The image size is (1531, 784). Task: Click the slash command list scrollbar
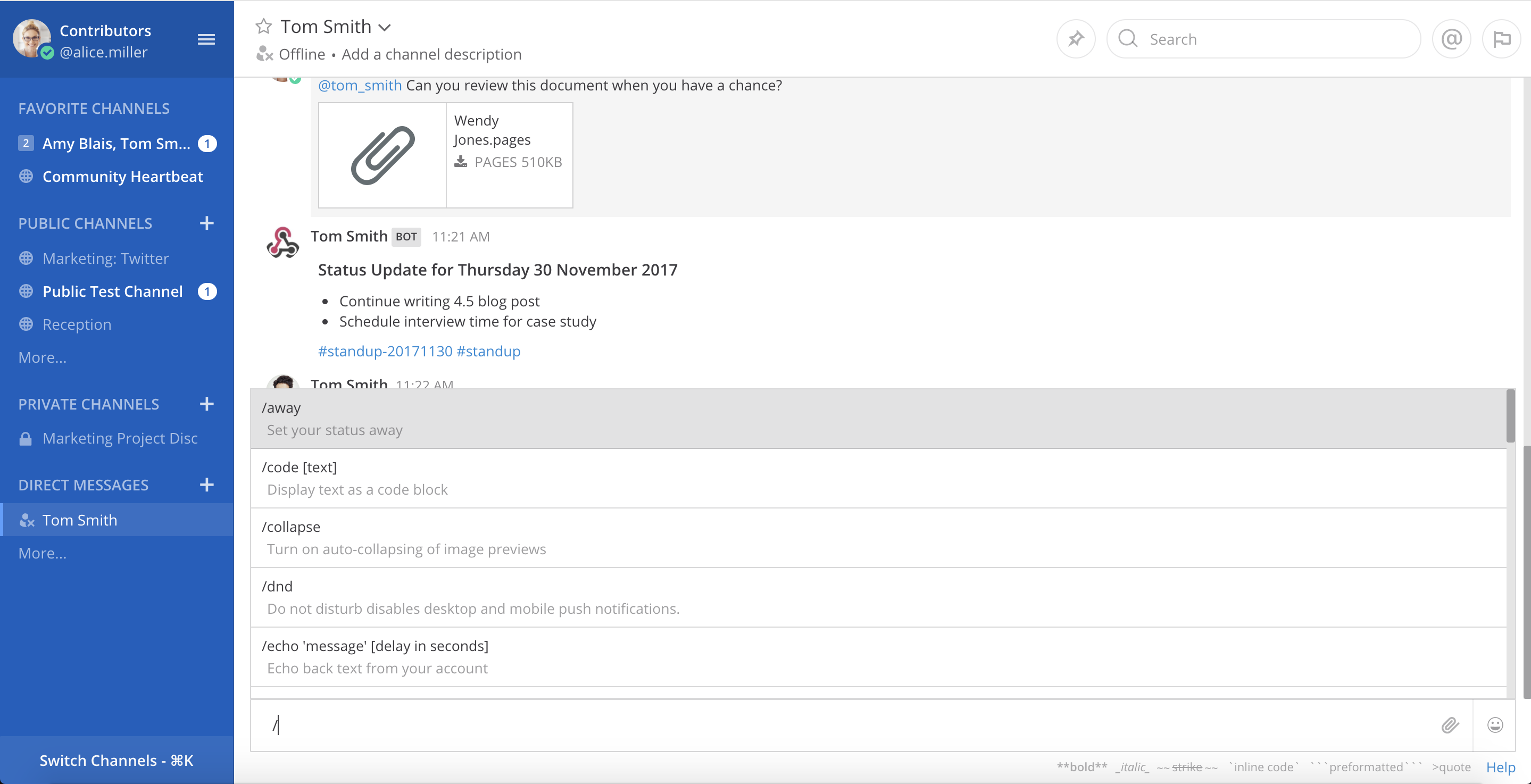click(x=1510, y=416)
